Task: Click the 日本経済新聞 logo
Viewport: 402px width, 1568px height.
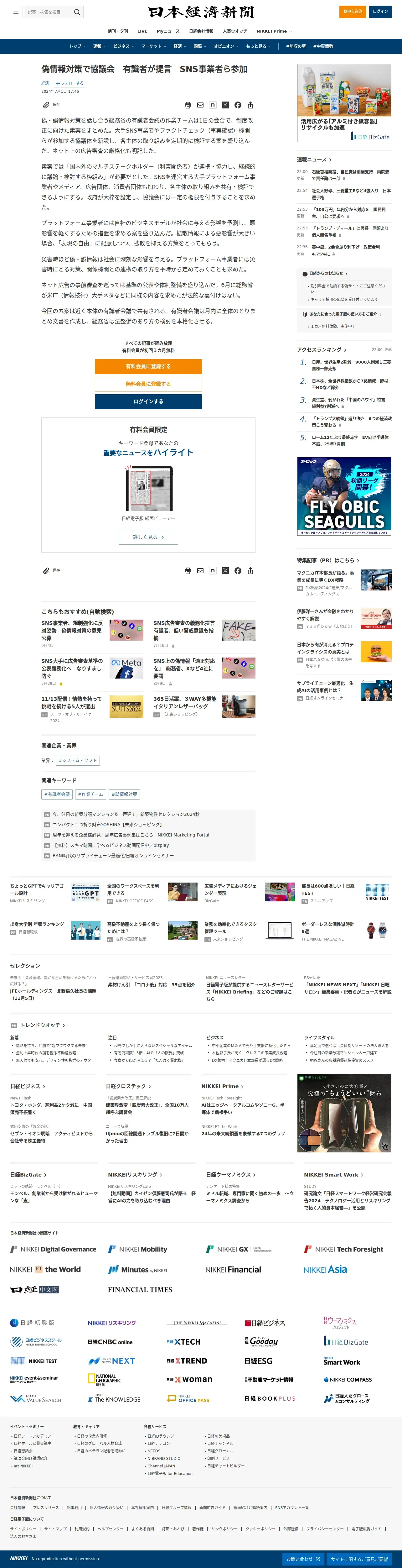Action: [x=201, y=12]
